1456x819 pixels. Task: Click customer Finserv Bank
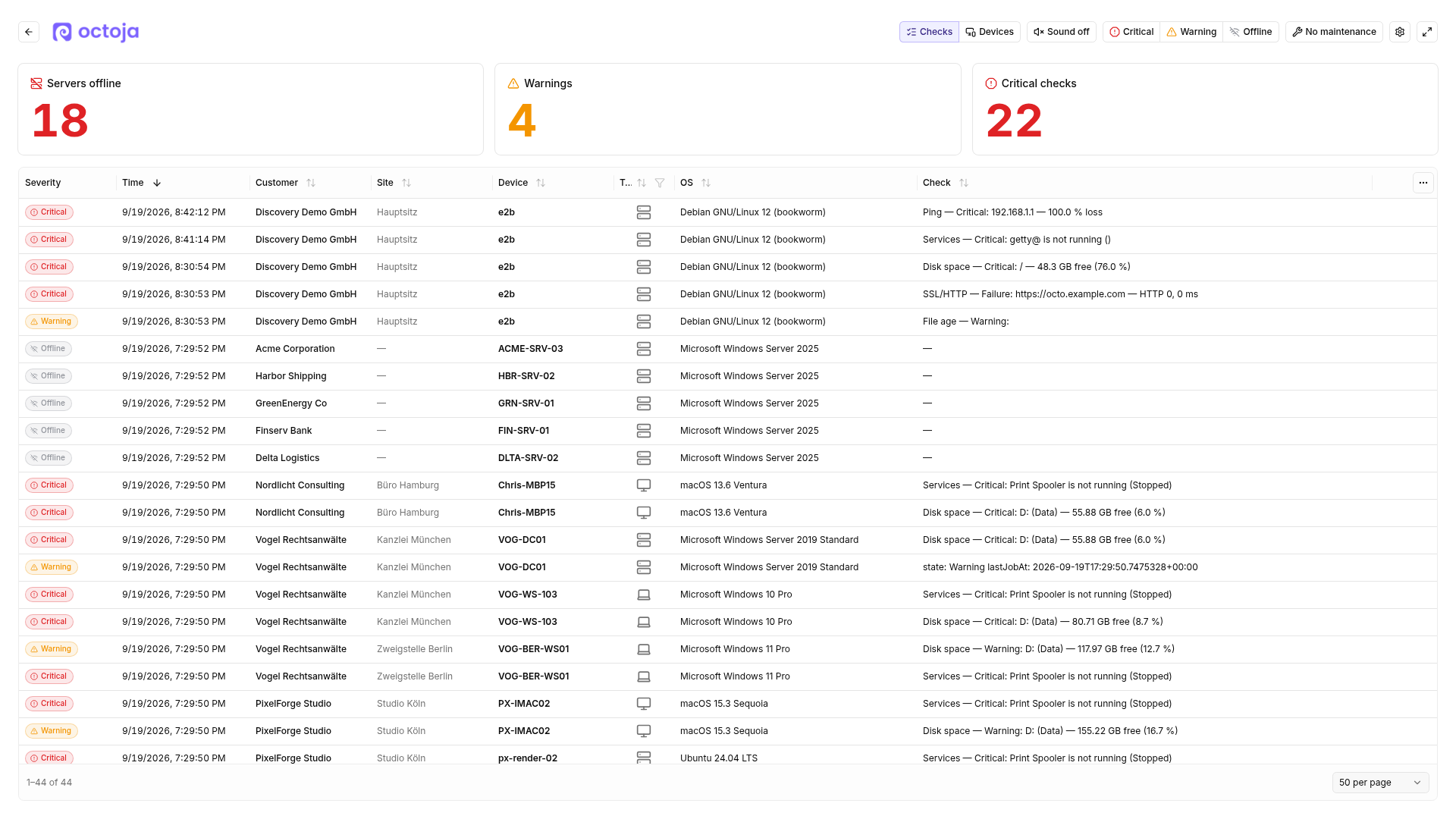pyautogui.click(x=284, y=431)
